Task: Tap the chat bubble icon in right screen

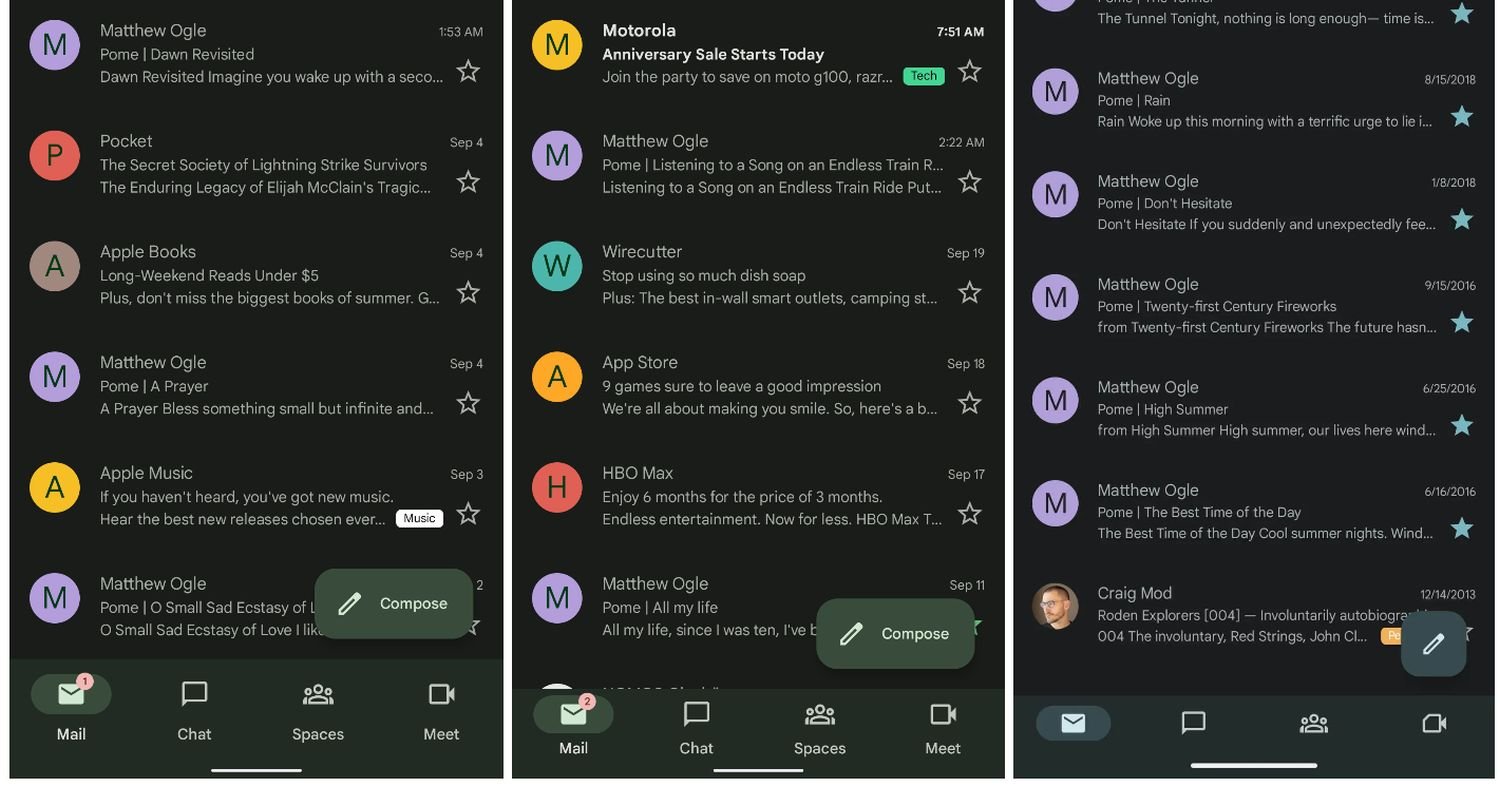Action: click(1193, 723)
